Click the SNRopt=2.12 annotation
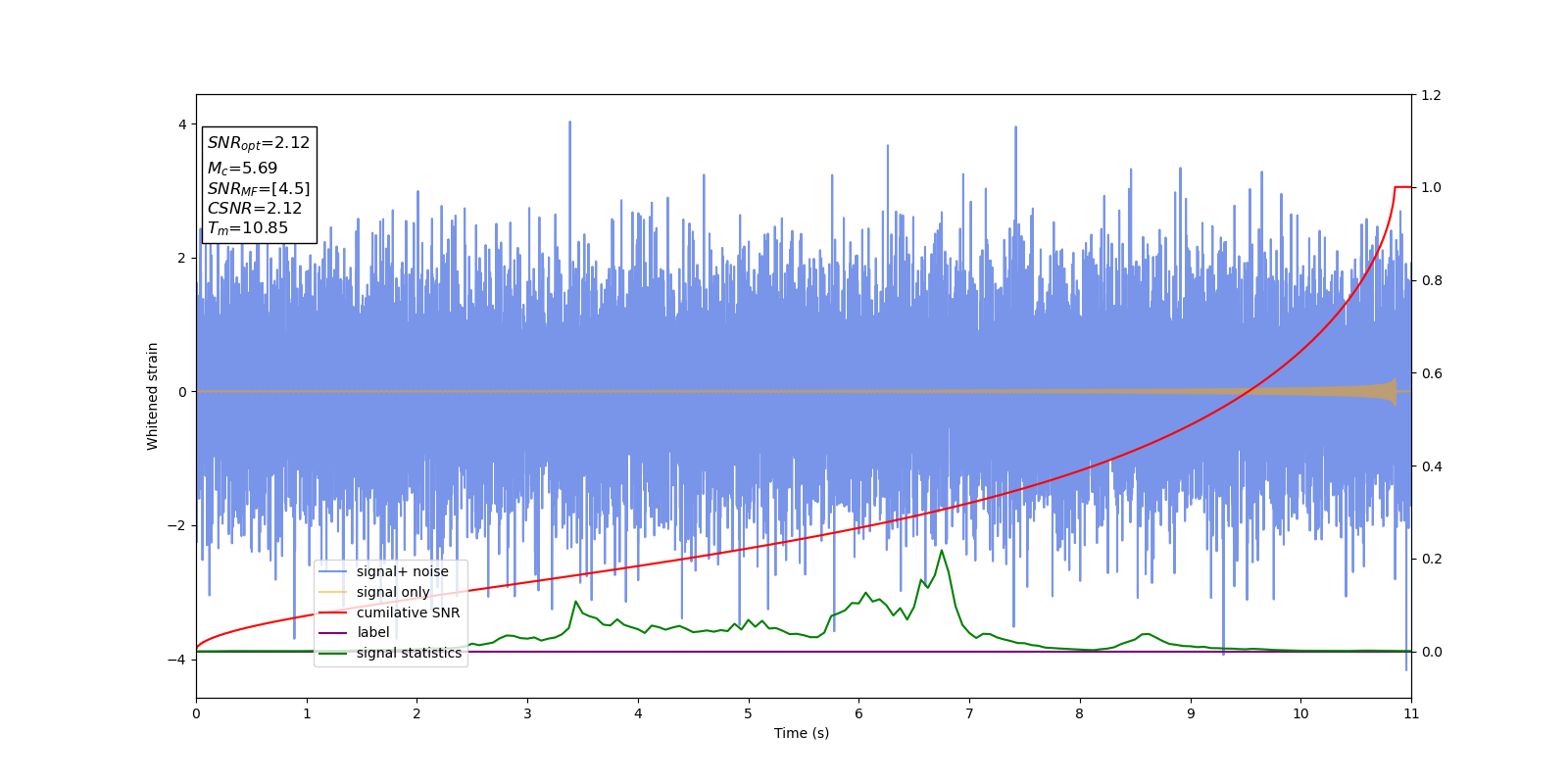This screenshot has width=1568, height=784. (259, 144)
